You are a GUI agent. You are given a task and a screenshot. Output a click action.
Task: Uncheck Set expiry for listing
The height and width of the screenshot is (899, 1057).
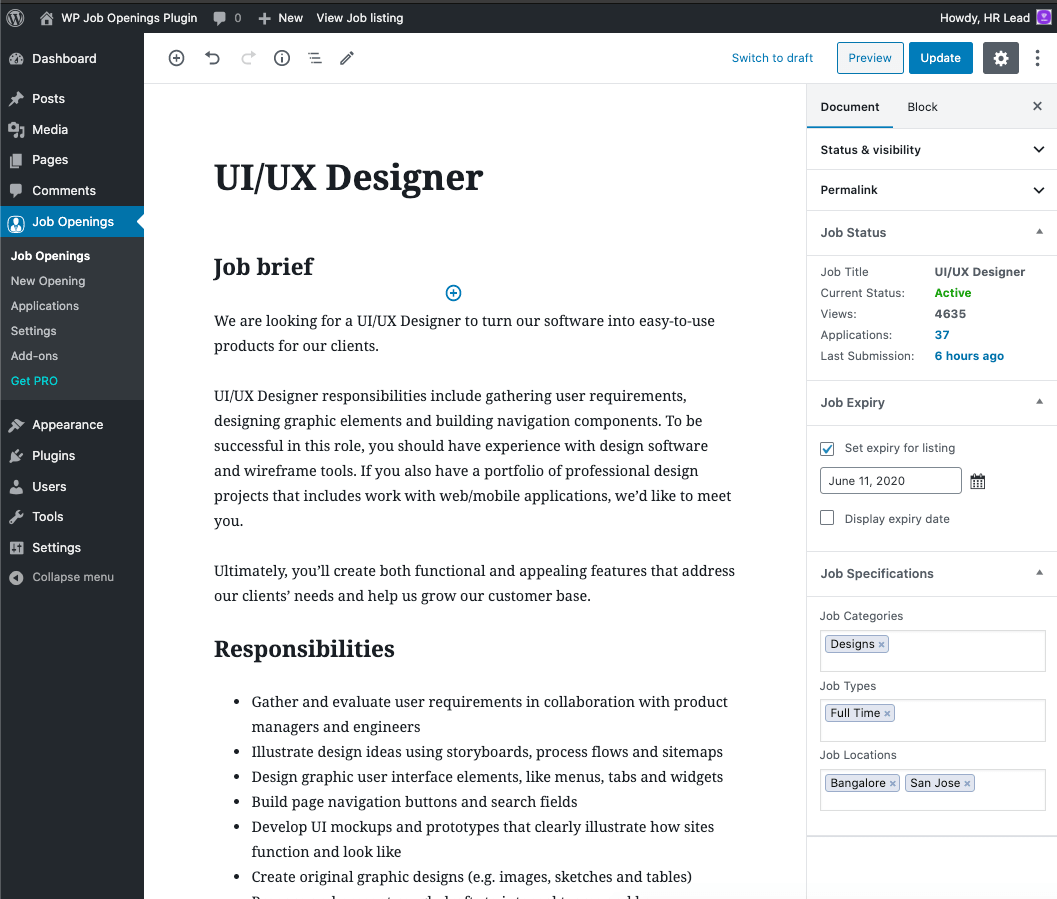tap(827, 448)
